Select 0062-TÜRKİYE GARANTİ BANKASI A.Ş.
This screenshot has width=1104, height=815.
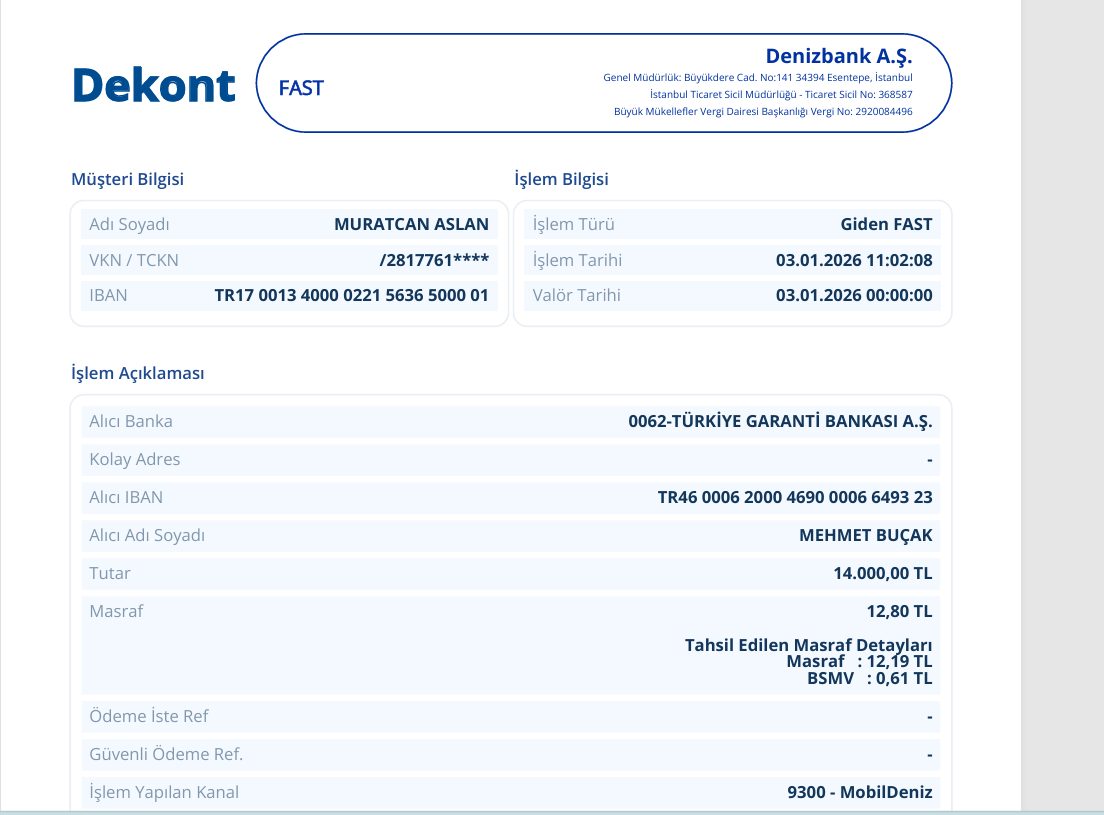(x=780, y=422)
